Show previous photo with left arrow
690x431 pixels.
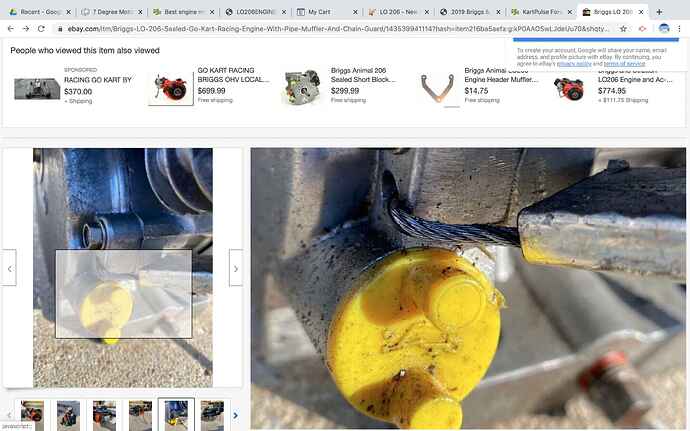point(9,268)
